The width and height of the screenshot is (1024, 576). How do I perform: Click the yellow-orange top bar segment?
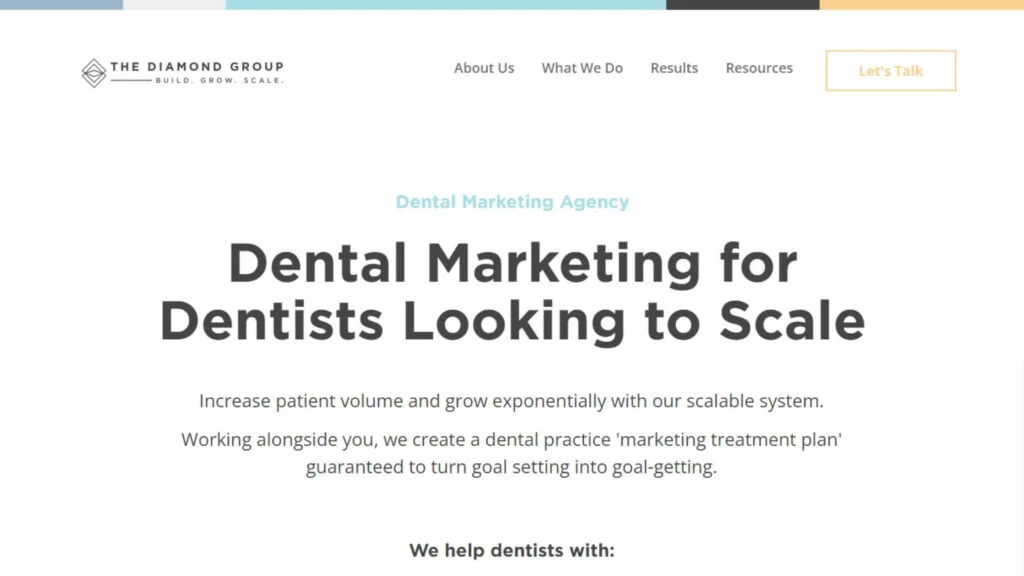click(921, 5)
